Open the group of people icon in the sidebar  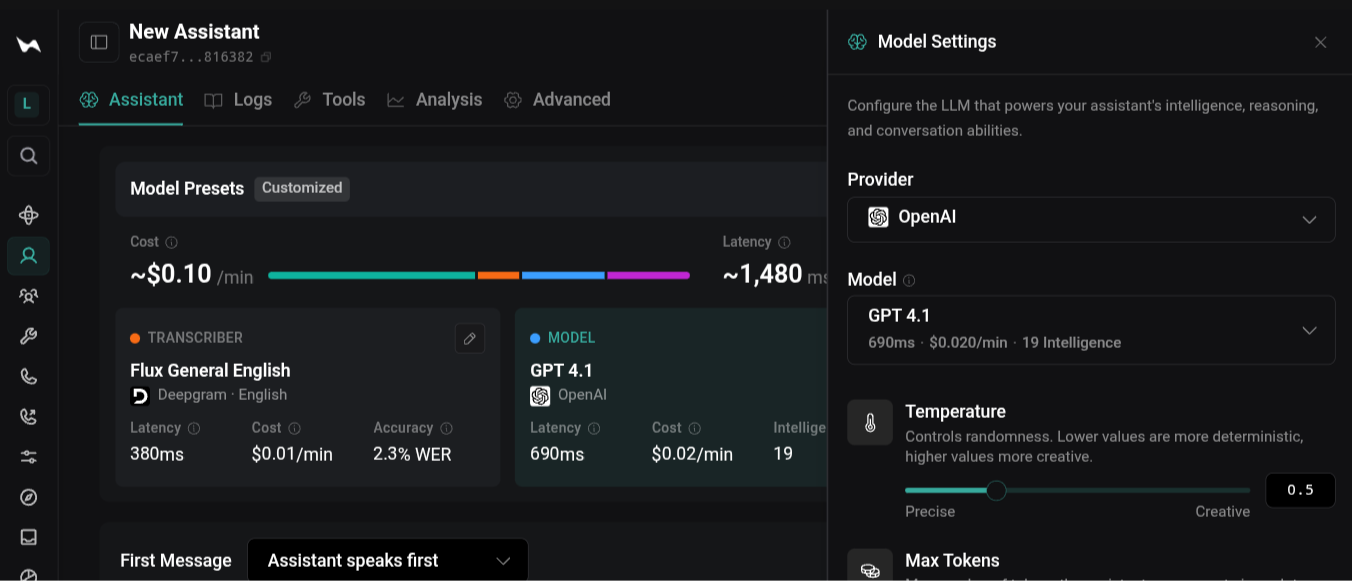tap(28, 296)
